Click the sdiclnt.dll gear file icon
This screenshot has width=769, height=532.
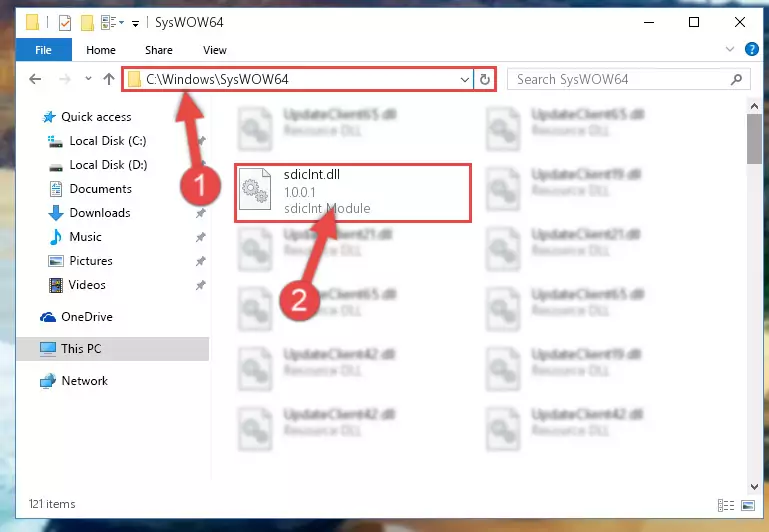coord(255,190)
